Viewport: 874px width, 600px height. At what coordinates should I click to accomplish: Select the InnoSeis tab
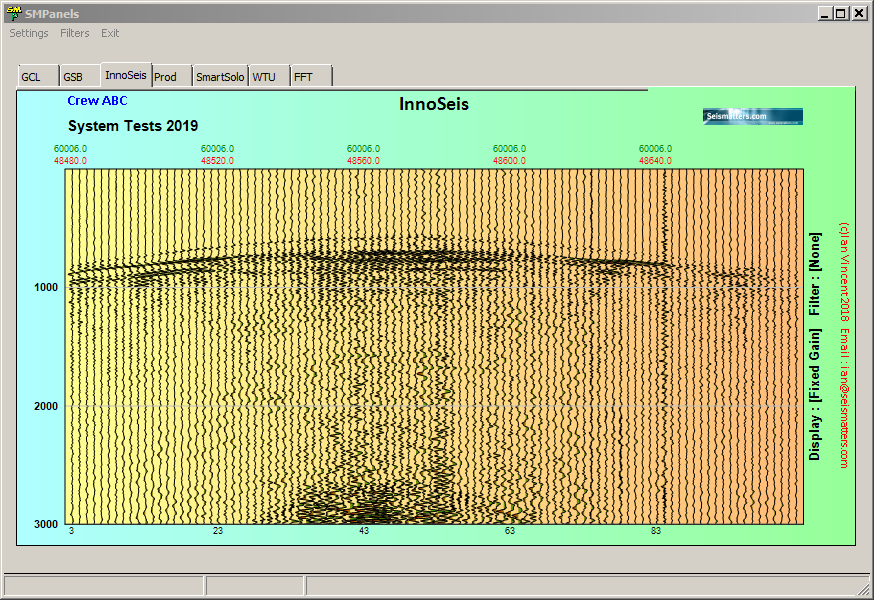click(126, 75)
